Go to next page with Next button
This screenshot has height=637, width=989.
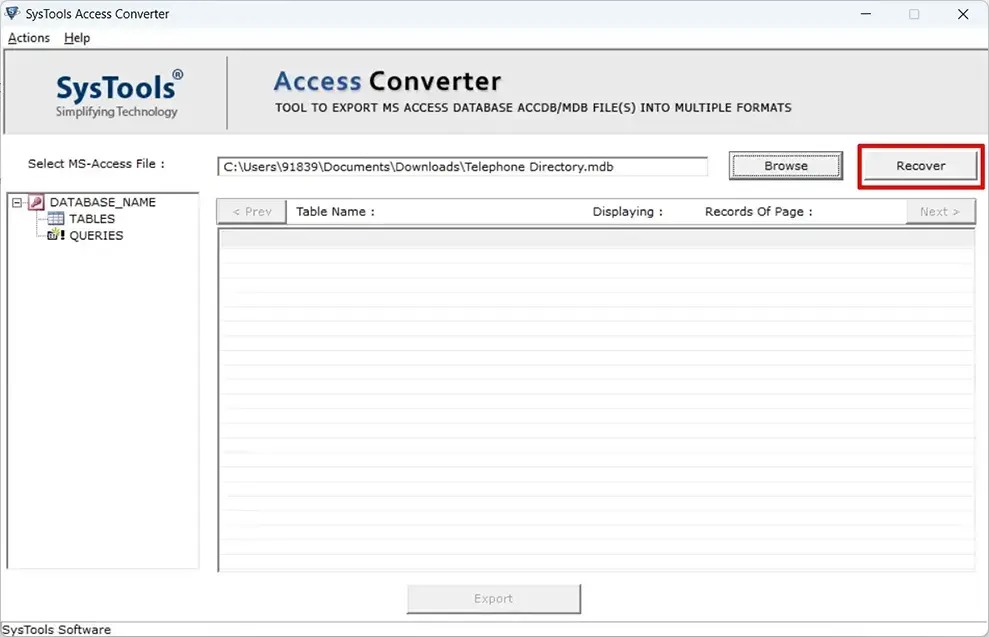940,212
